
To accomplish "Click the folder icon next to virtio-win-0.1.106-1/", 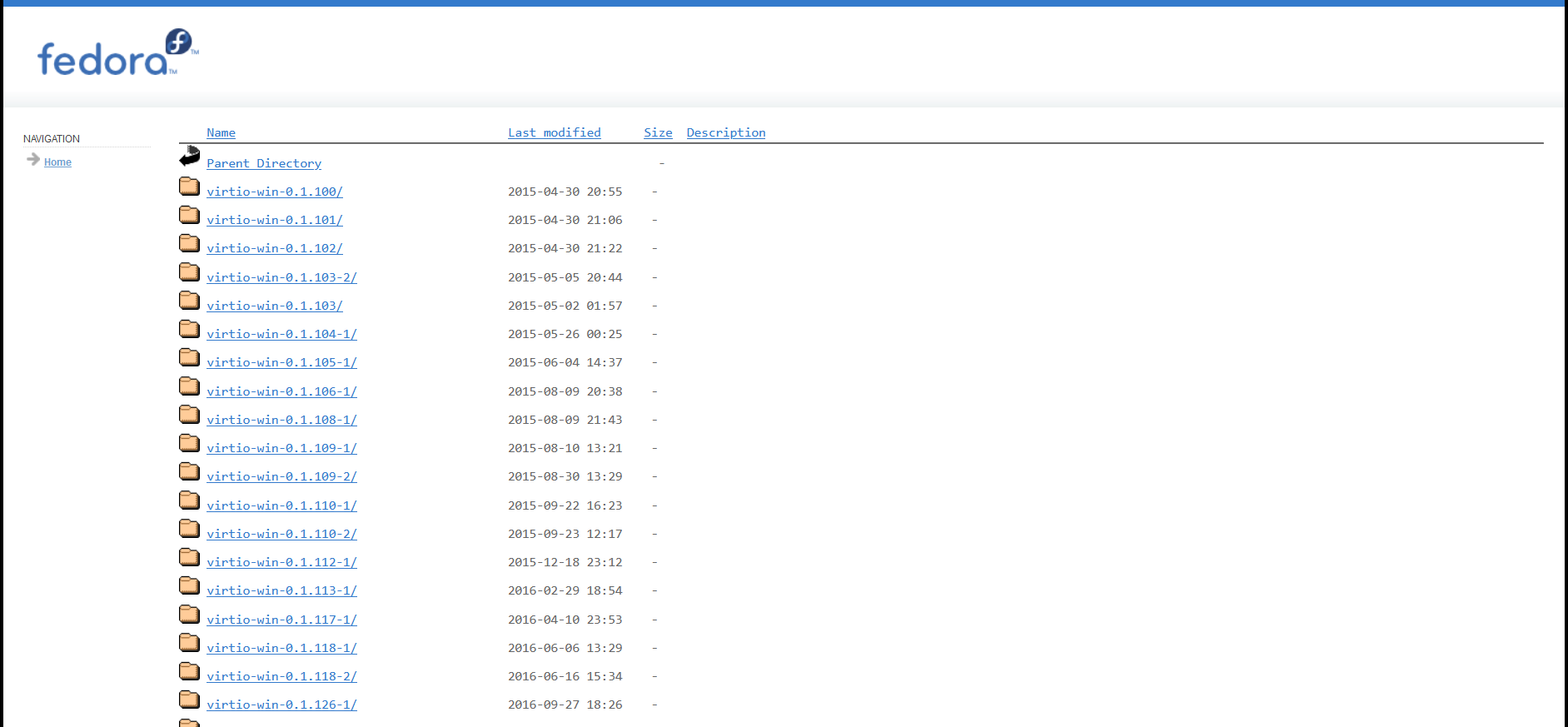I will tap(190, 386).
